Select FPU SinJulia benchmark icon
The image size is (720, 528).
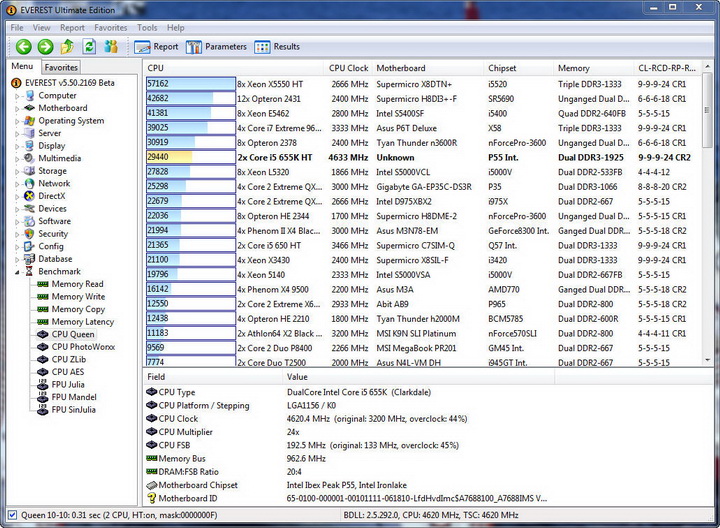tap(43, 410)
